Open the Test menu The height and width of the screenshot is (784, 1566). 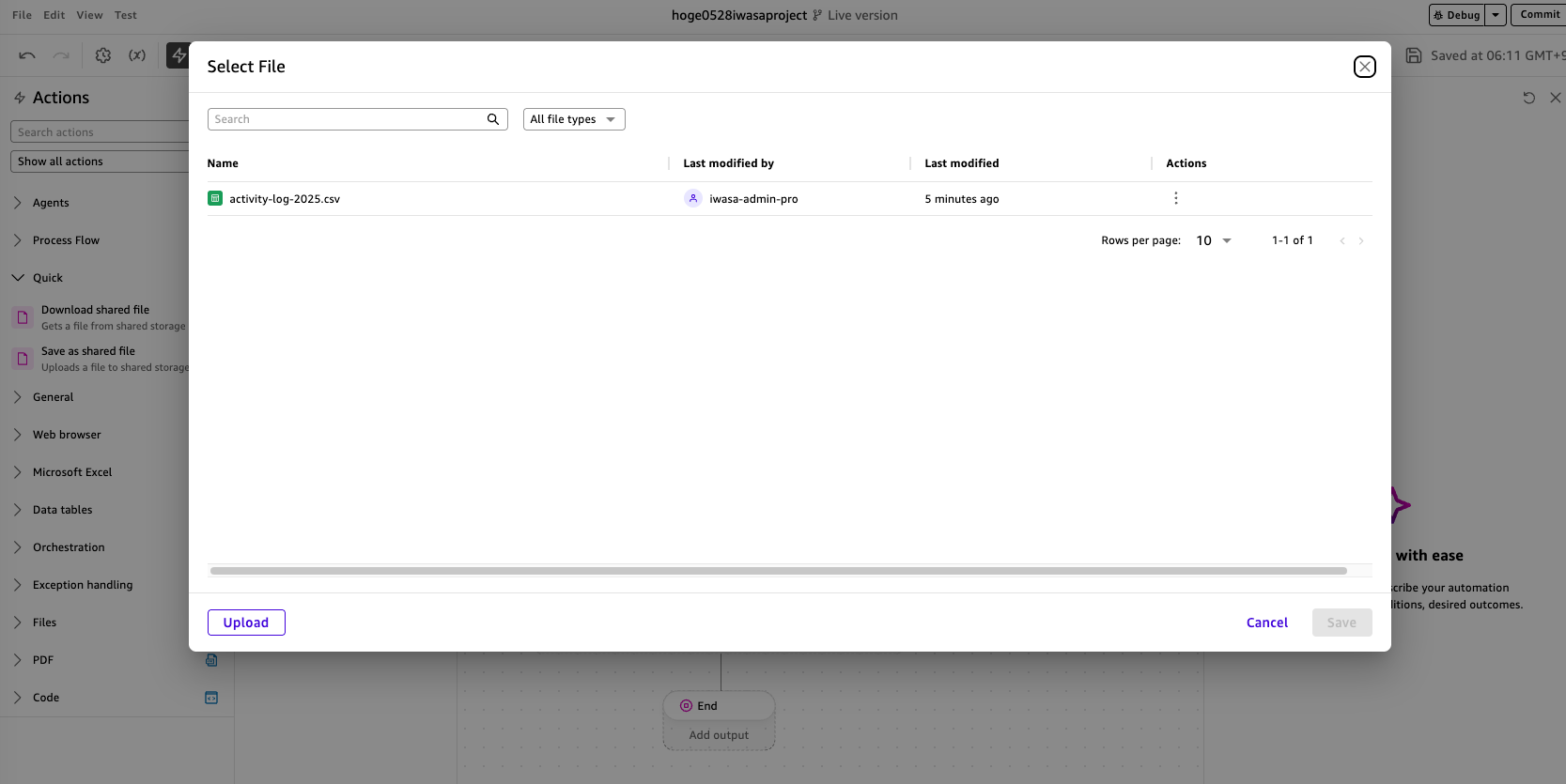(126, 15)
